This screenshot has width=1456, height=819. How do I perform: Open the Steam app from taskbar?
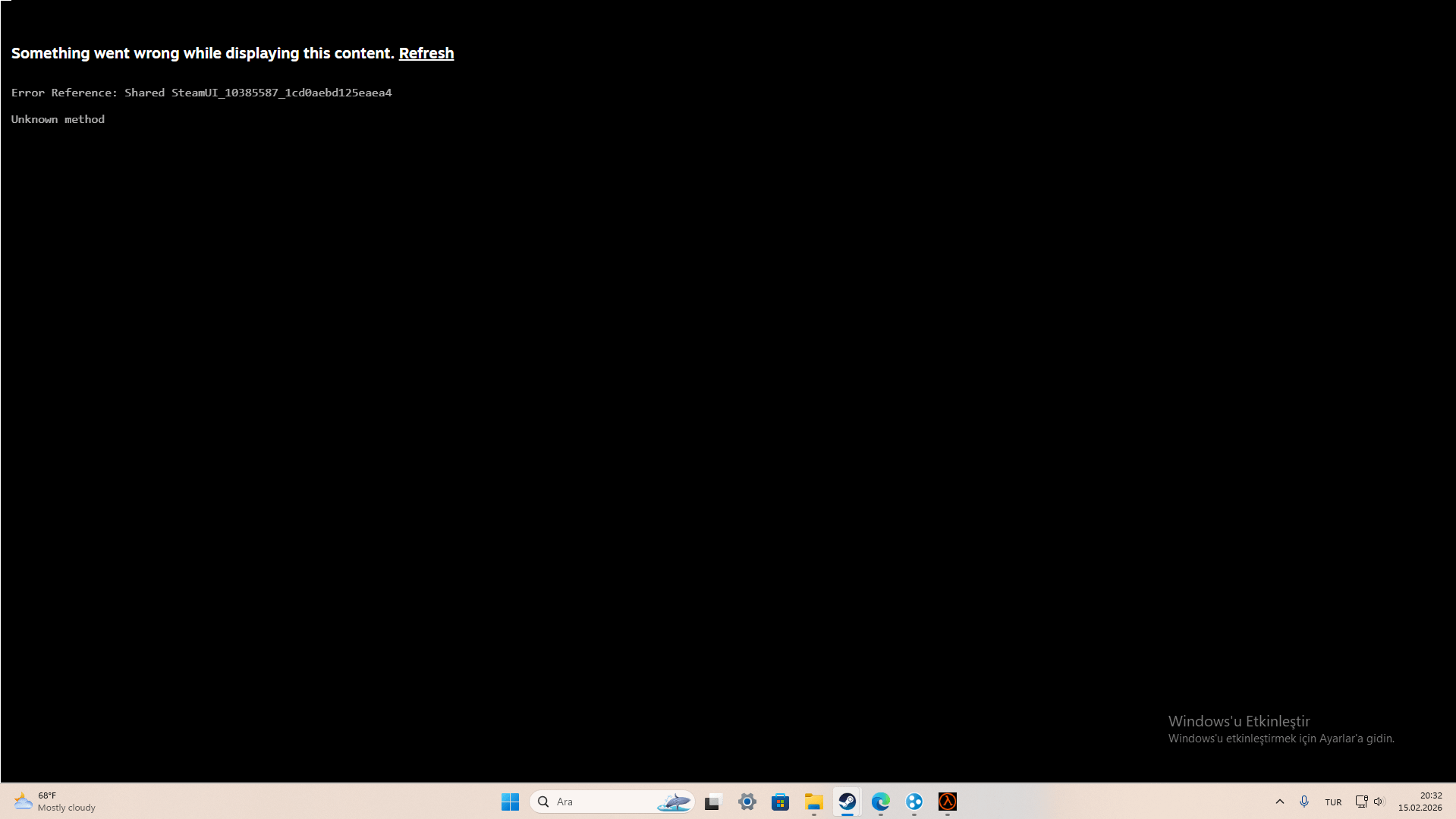(x=847, y=802)
